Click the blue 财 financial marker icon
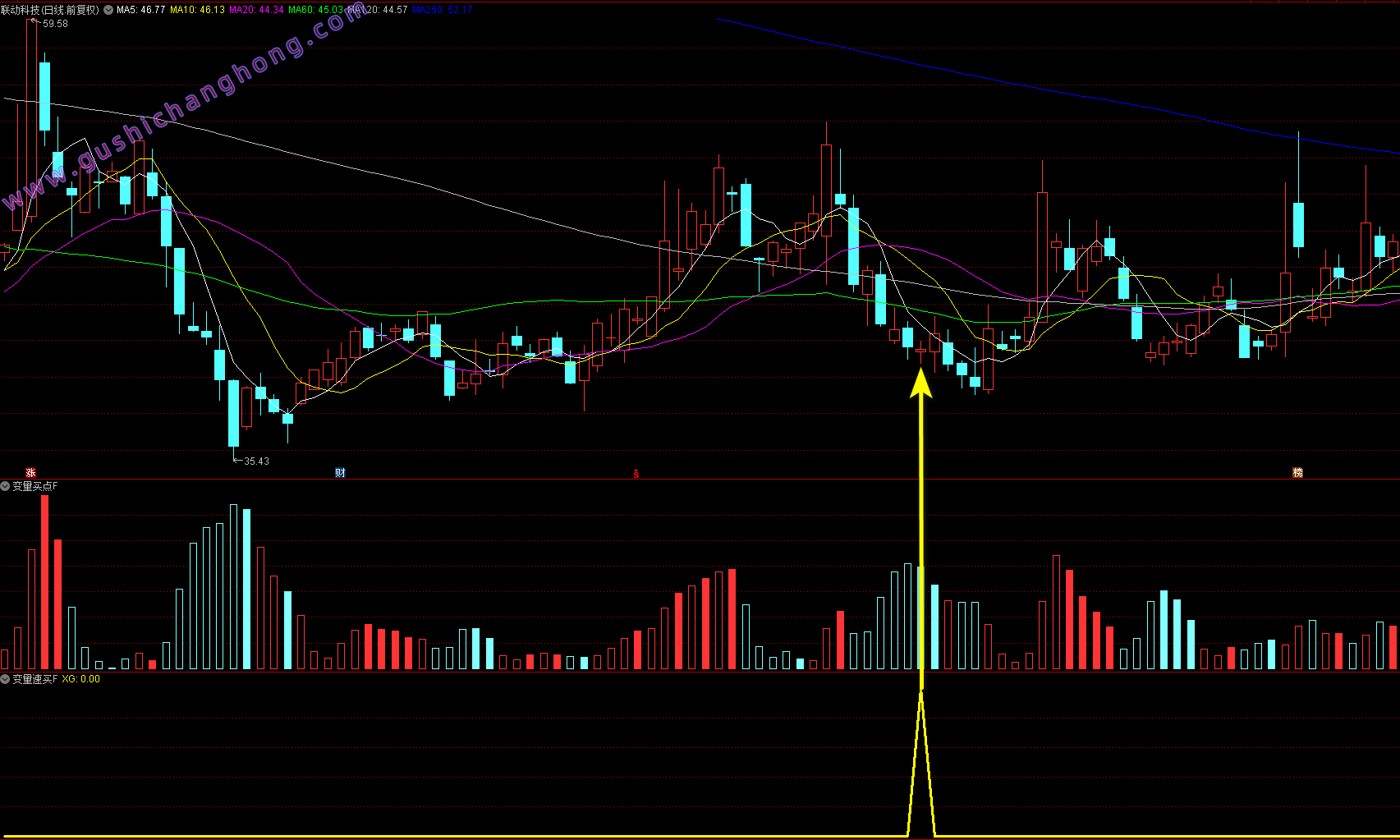Screen dimensions: 1400x840 coord(340,472)
